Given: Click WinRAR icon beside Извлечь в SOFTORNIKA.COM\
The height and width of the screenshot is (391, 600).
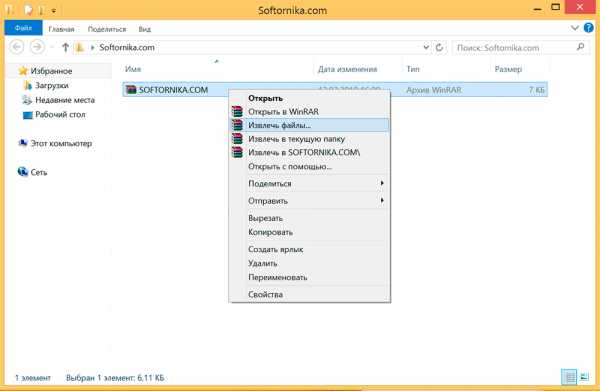Looking at the screenshot, I should point(237,152).
